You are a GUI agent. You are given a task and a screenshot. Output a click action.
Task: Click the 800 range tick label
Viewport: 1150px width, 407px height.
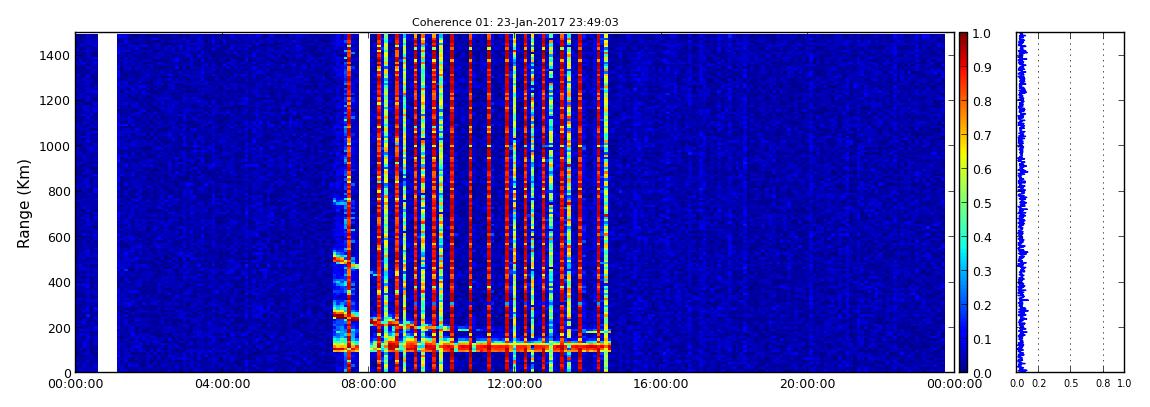[58, 192]
